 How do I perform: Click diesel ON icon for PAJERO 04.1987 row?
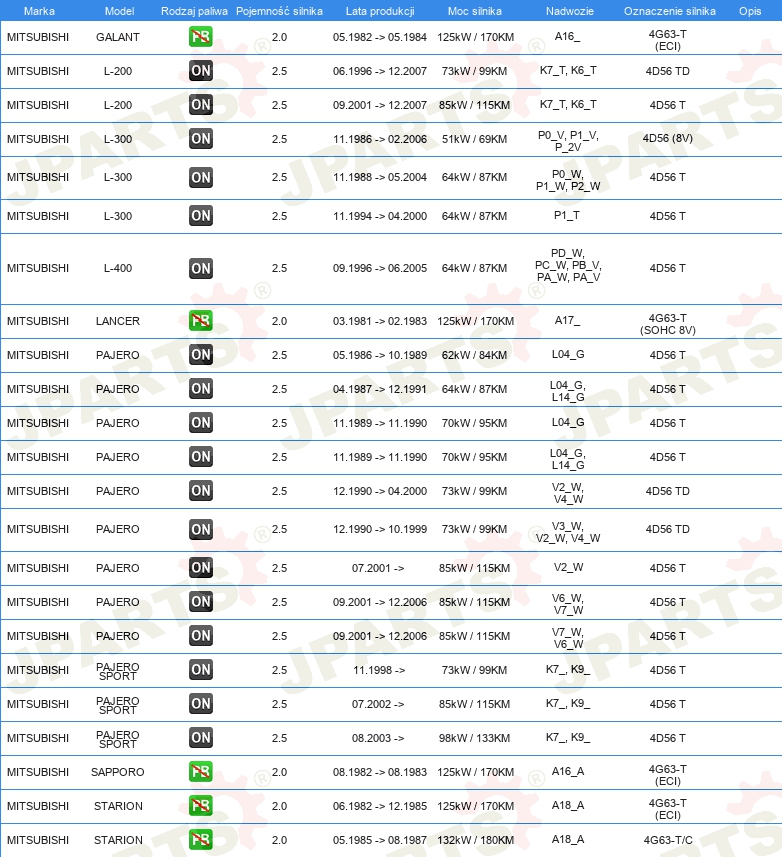click(201, 389)
